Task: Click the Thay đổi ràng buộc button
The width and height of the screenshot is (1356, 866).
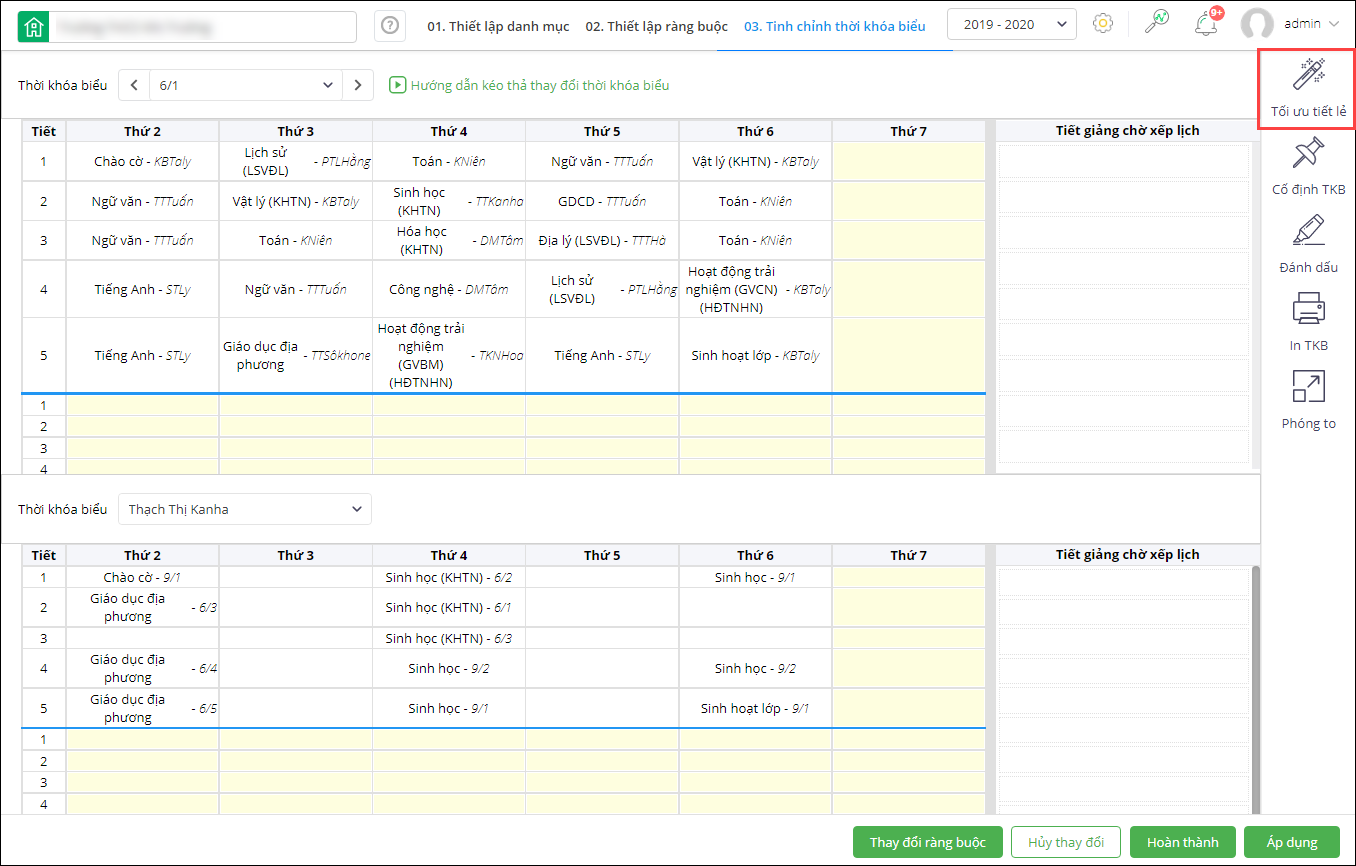Action: [x=927, y=842]
